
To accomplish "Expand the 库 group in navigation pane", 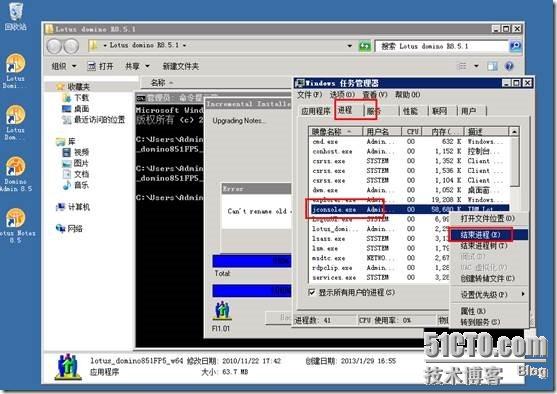I will (66, 141).
